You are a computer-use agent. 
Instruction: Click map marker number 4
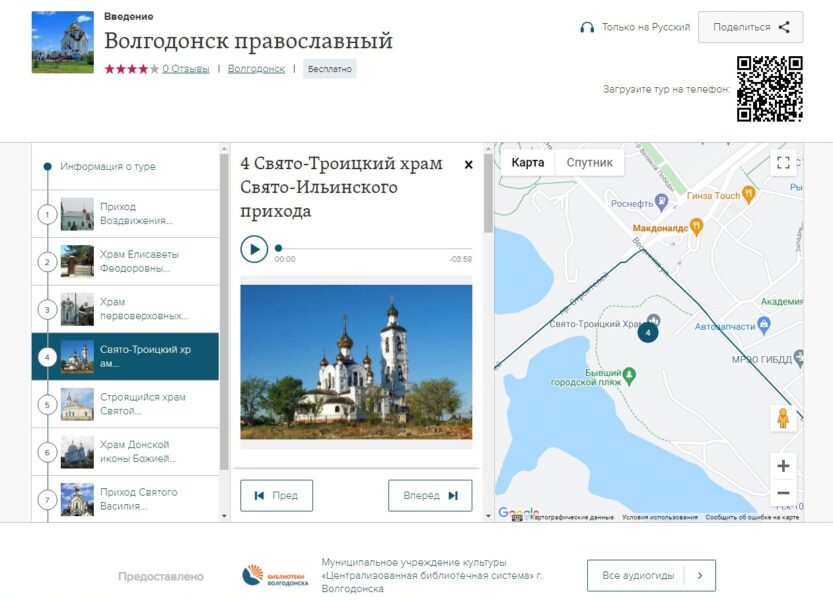point(648,332)
